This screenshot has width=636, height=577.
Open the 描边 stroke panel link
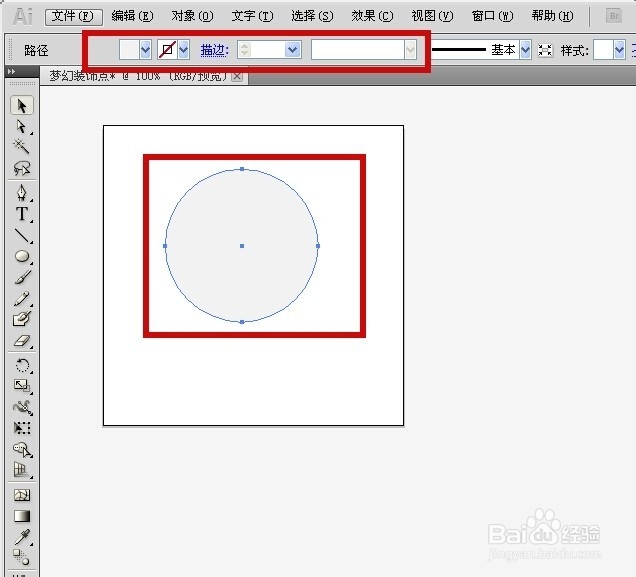215,50
